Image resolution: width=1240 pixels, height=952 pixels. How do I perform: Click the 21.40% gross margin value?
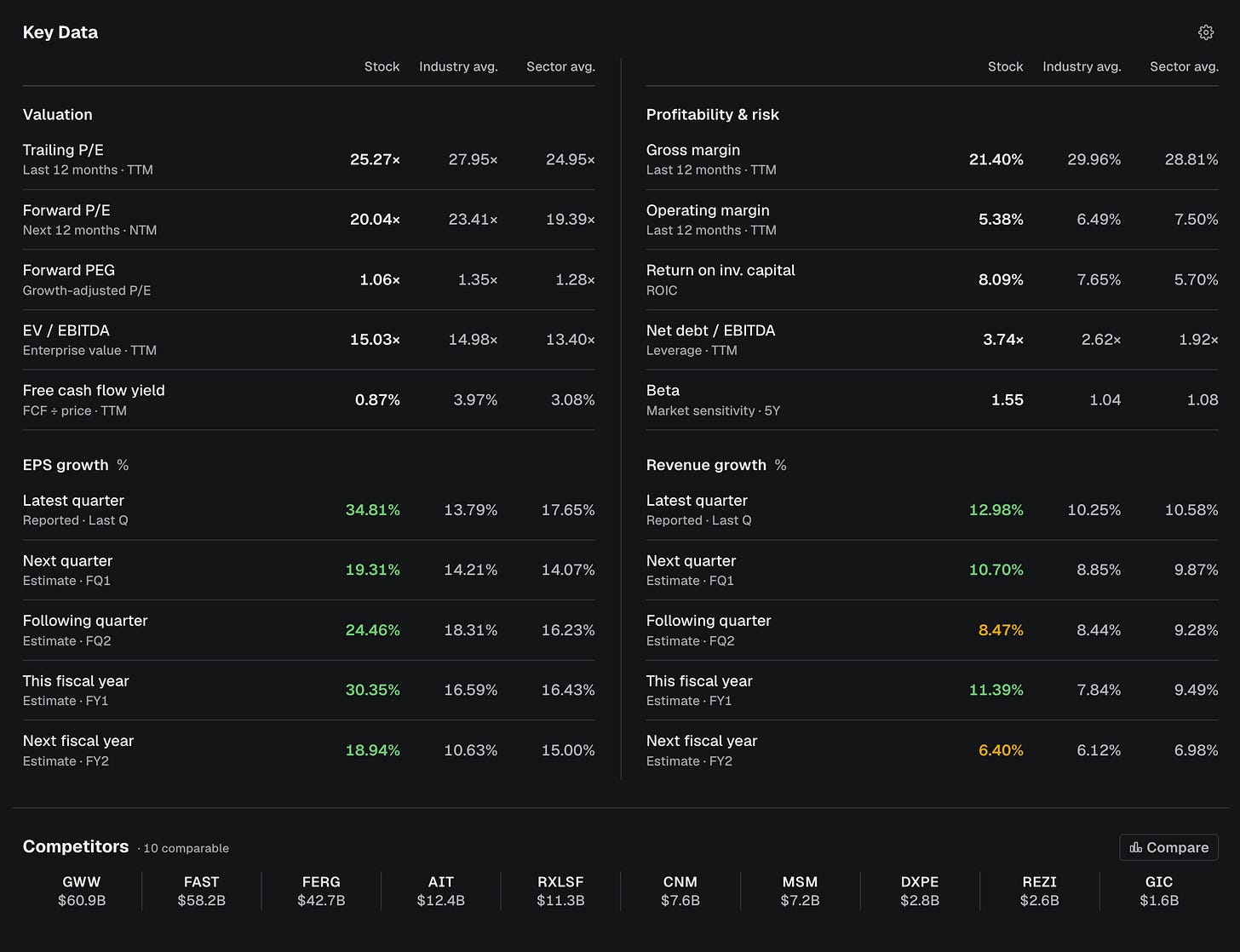point(996,159)
